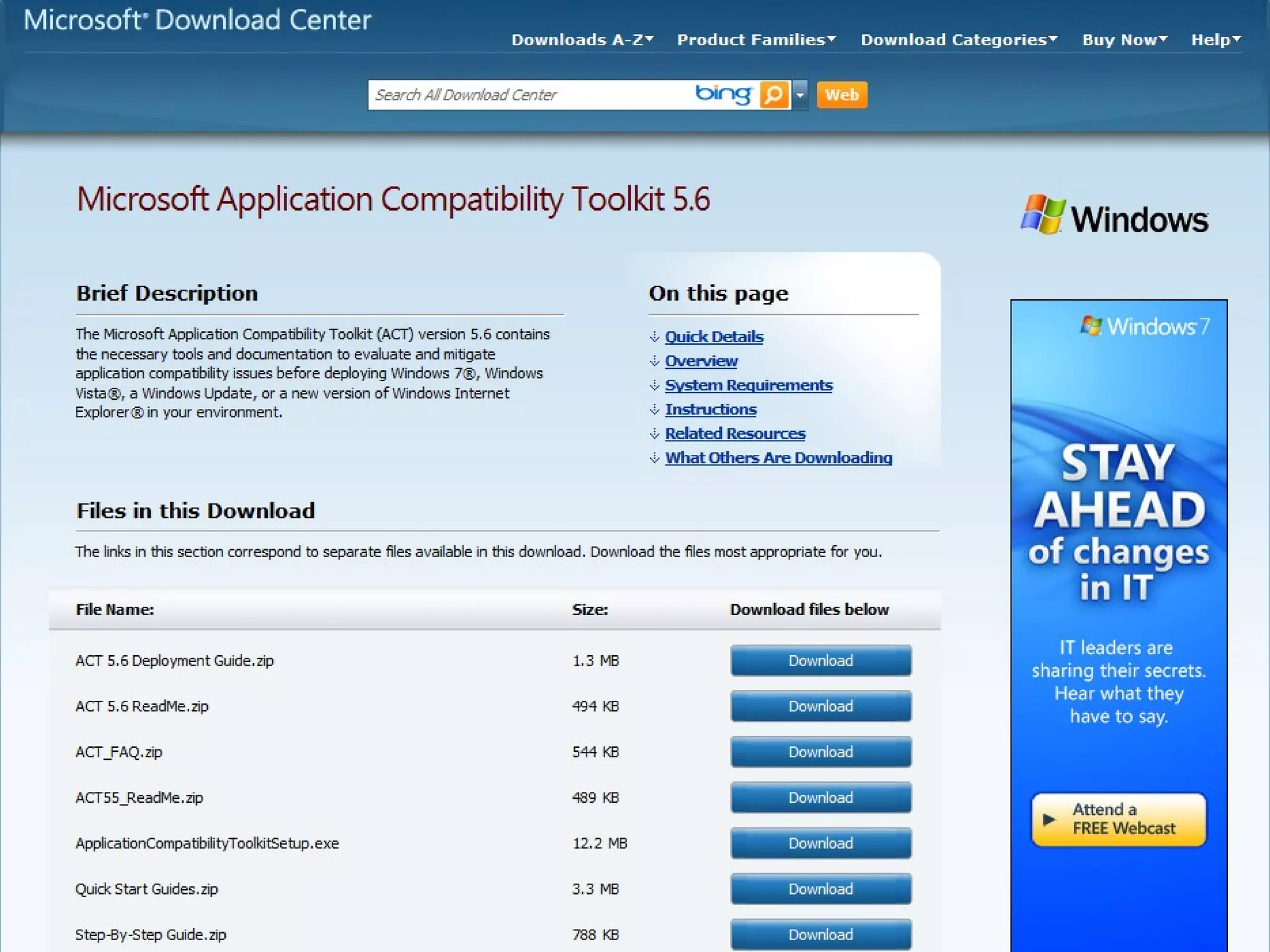The height and width of the screenshot is (952, 1270).
Task: Click down-arrow icon beside Overview
Action: (x=654, y=361)
